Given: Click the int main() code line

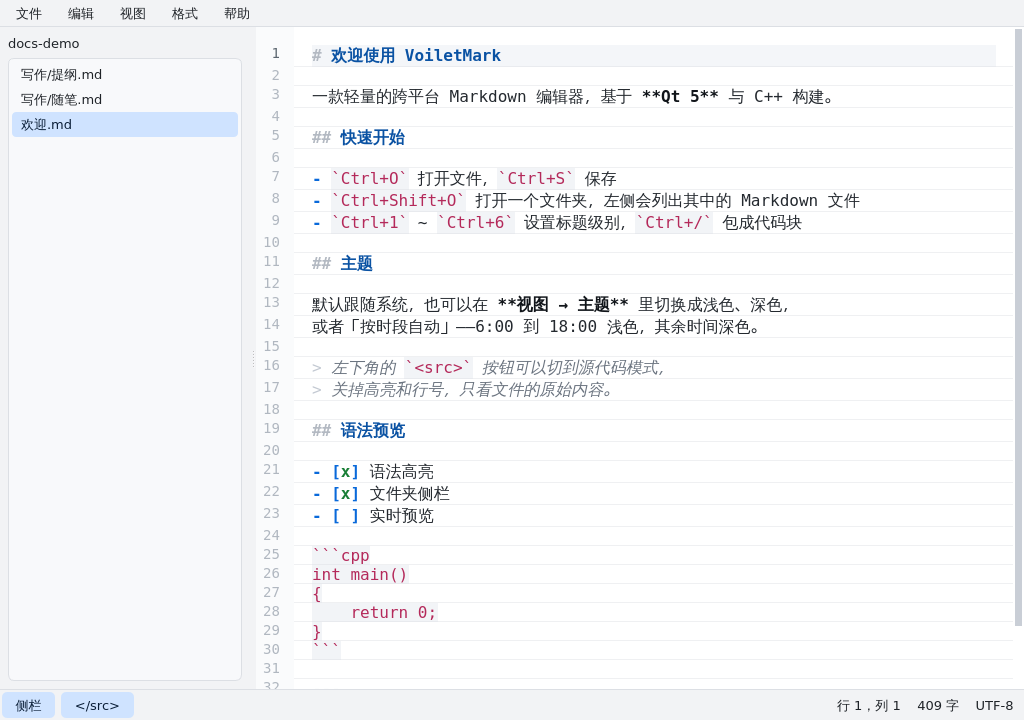Looking at the screenshot, I should pyautogui.click(x=360, y=575).
